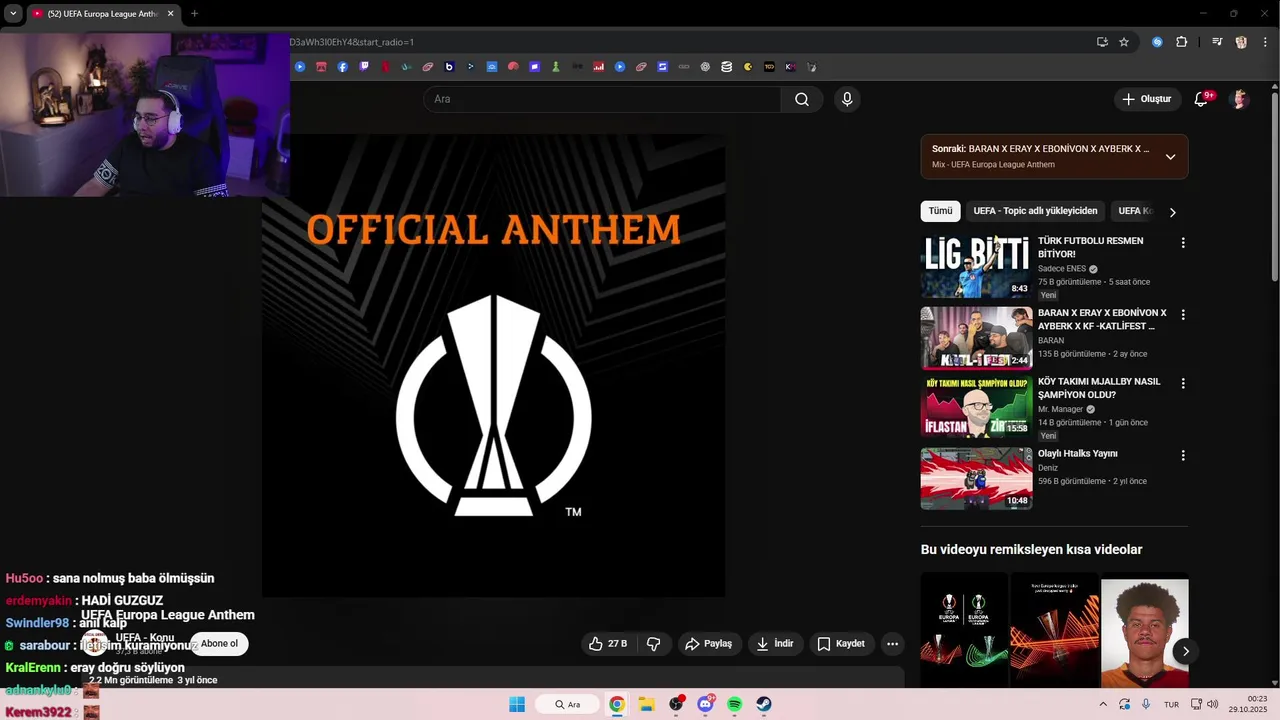Image resolution: width=1280 pixels, height=720 pixels.
Task: Save the video with the Kaydet button
Action: [841, 644]
